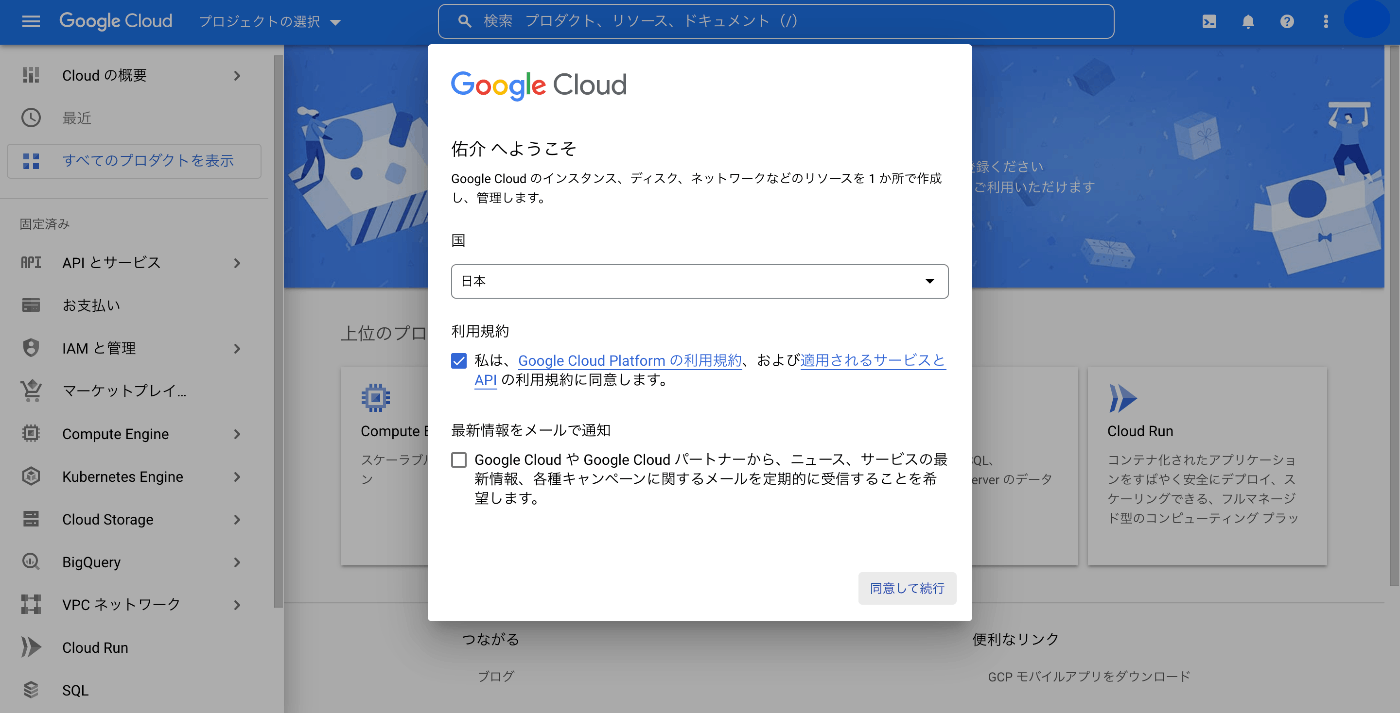Image resolution: width=1400 pixels, height=713 pixels.
Task: Click the Cloud Storage icon
Action: pyautogui.click(x=31, y=519)
